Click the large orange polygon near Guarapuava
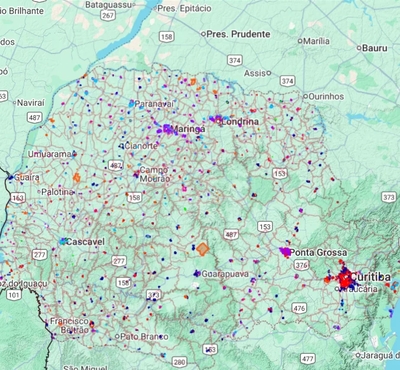The image size is (400, 370). click(x=202, y=249)
